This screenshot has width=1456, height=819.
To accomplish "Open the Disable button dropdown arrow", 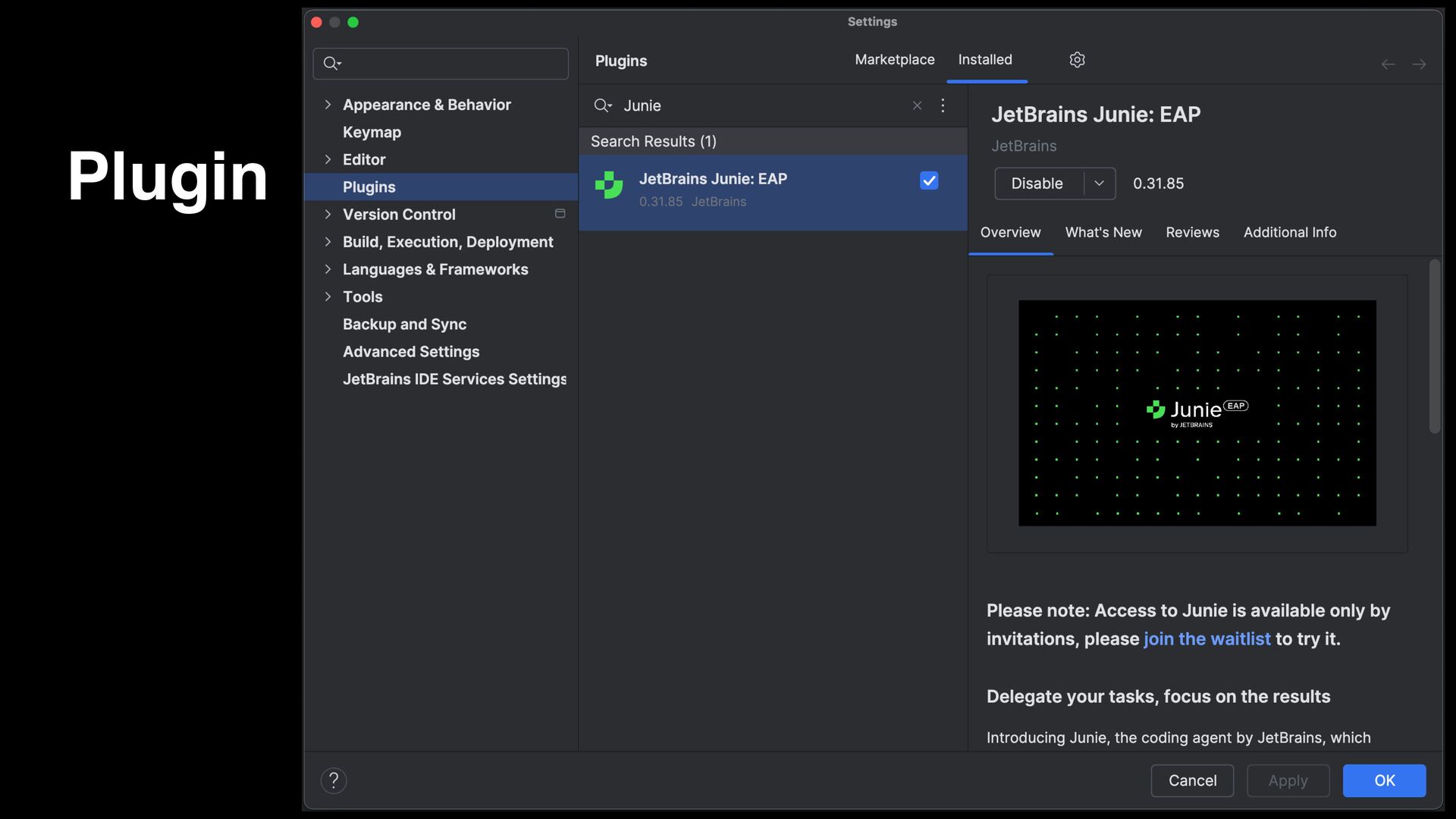I will (1099, 184).
